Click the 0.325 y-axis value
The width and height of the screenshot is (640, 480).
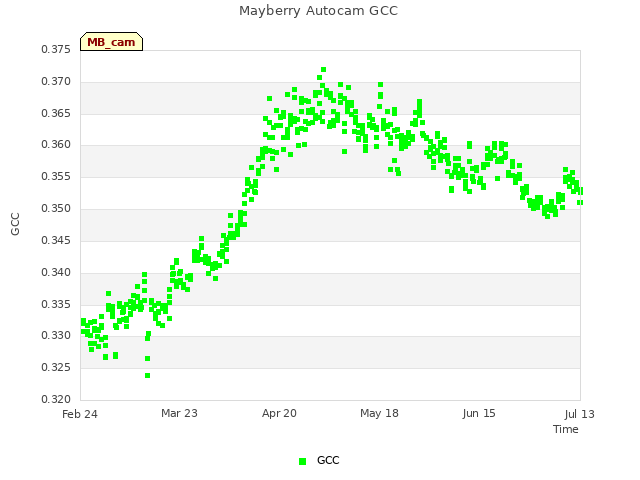[56, 367]
